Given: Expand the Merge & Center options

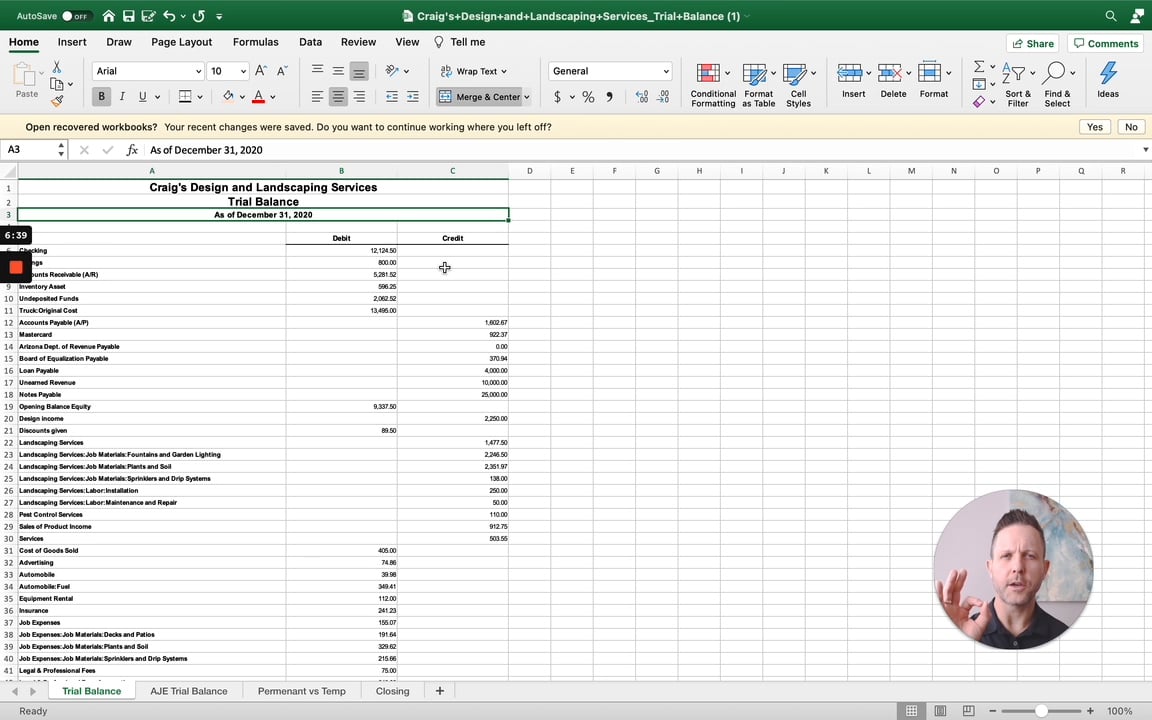Looking at the screenshot, I should point(527,96).
